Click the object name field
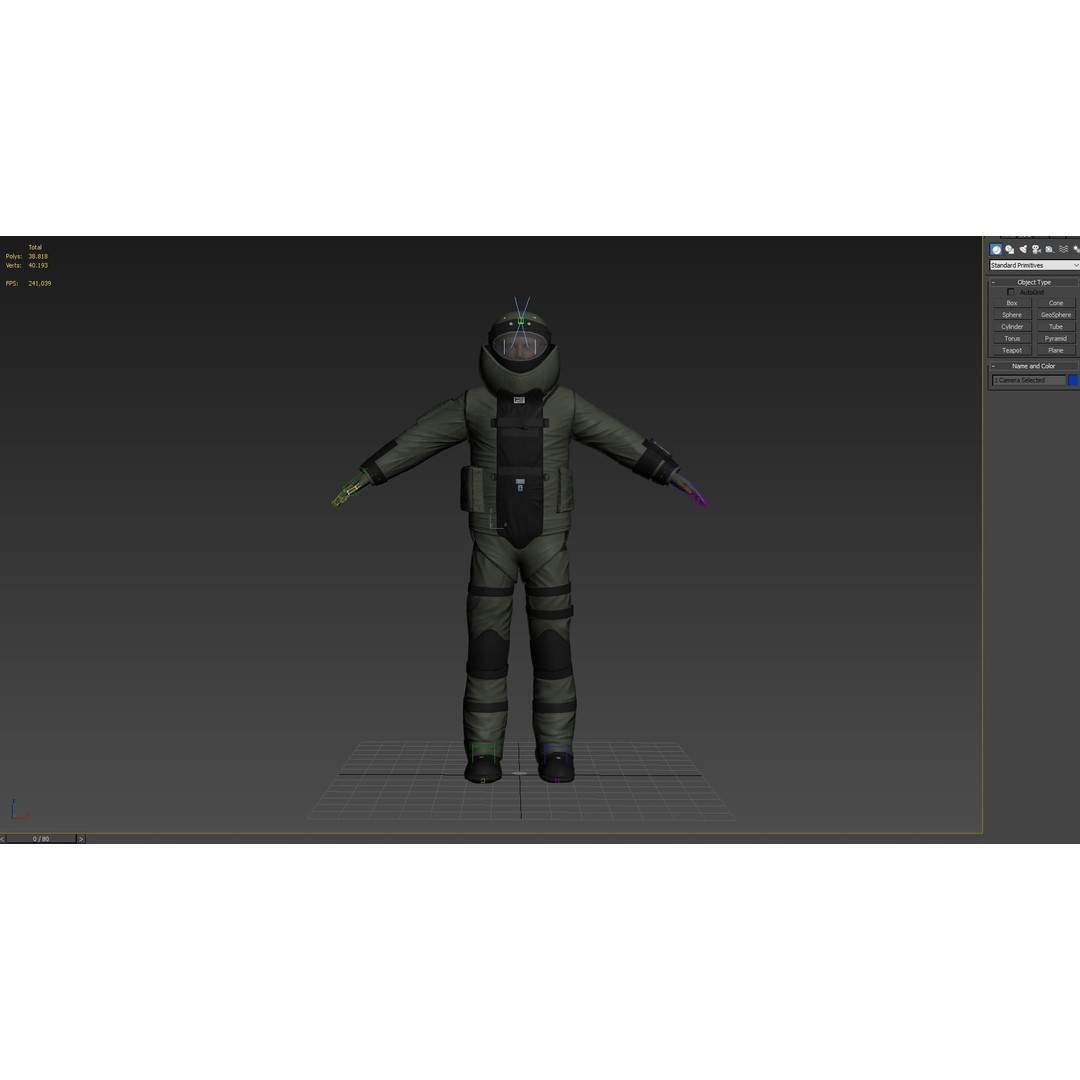 pyautogui.click(x=1028, y=380)
